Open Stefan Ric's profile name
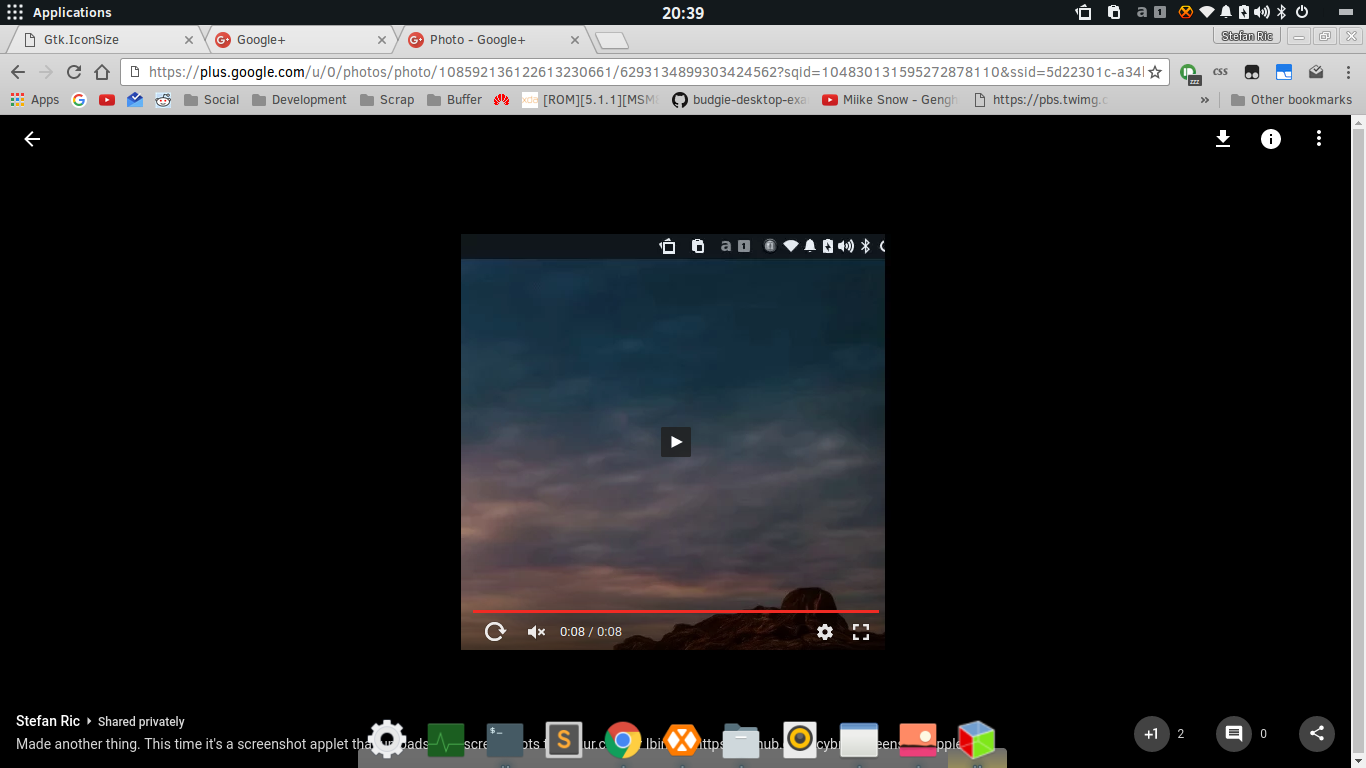 point(48,721)
